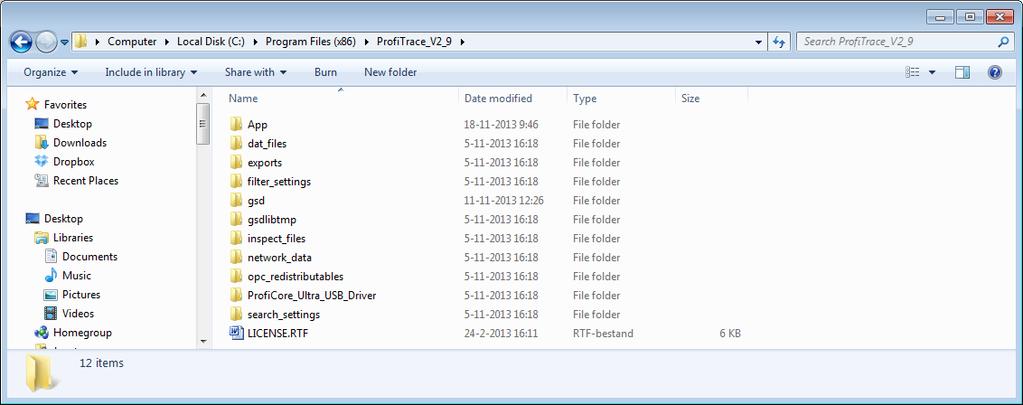The image size is (1023, 405).
Task: Open Downloads in the sidebar
Action: point(80,142)
